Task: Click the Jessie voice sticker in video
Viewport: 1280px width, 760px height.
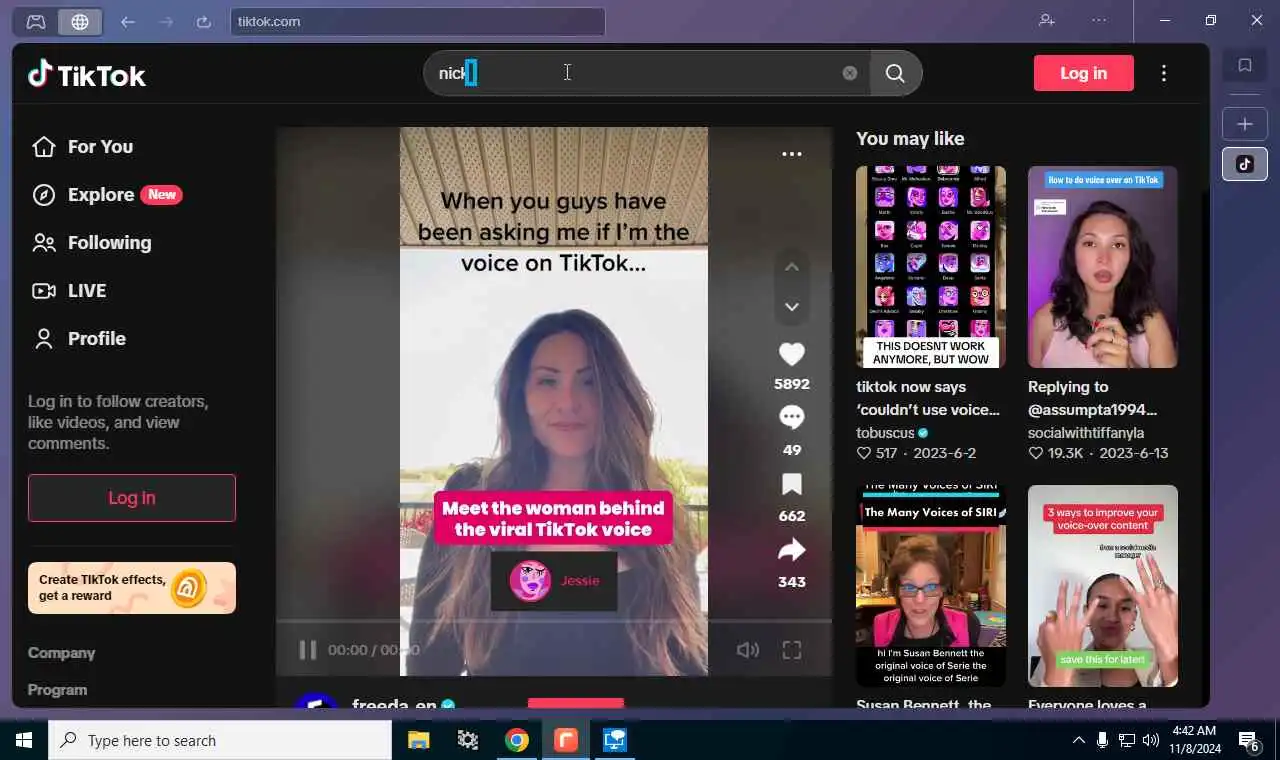Action: (554, 581)
